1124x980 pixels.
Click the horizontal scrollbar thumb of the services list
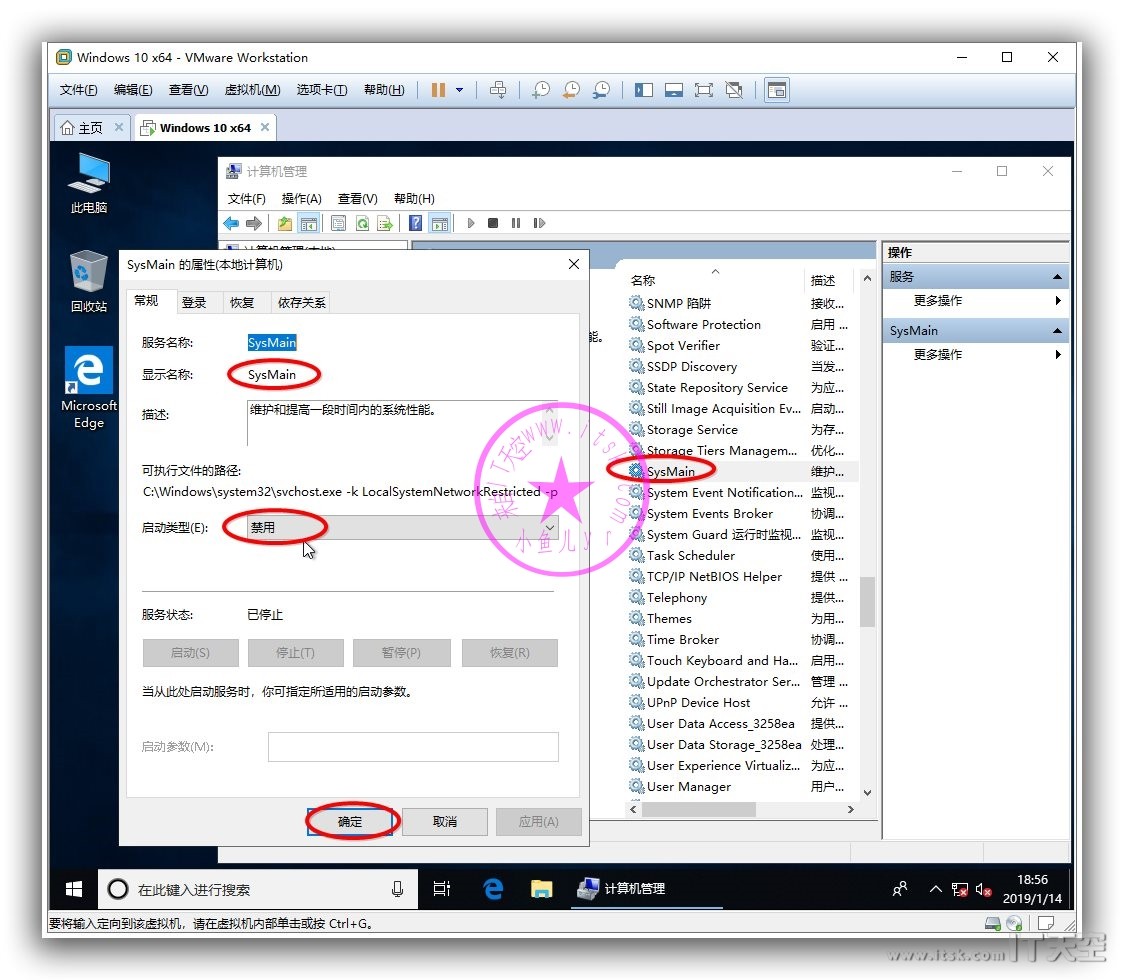click(699, 809)
